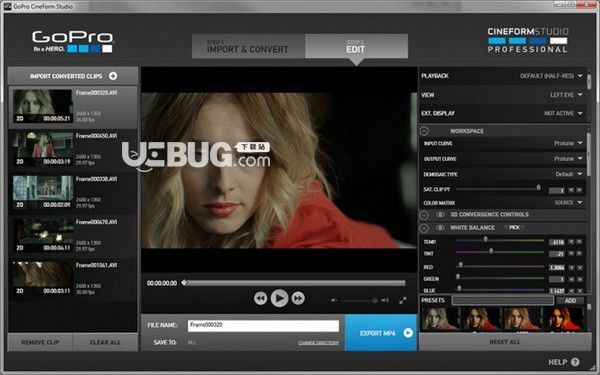The height and width of the screenshot is (375, 600).
Task: Open the View Left Eye dropdown
Action: (566, 95)
